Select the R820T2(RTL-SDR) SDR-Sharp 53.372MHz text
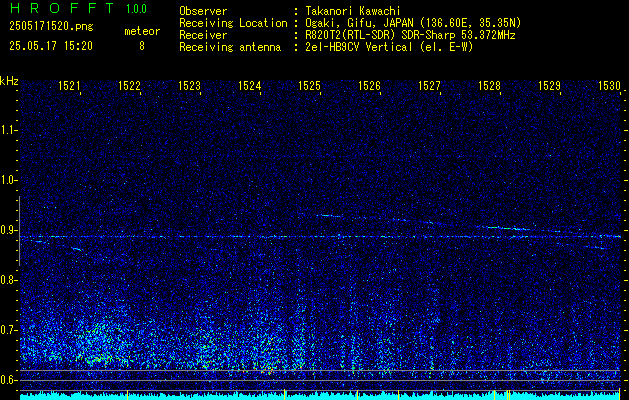The image size is (629, 400). [x=410, y=35]
